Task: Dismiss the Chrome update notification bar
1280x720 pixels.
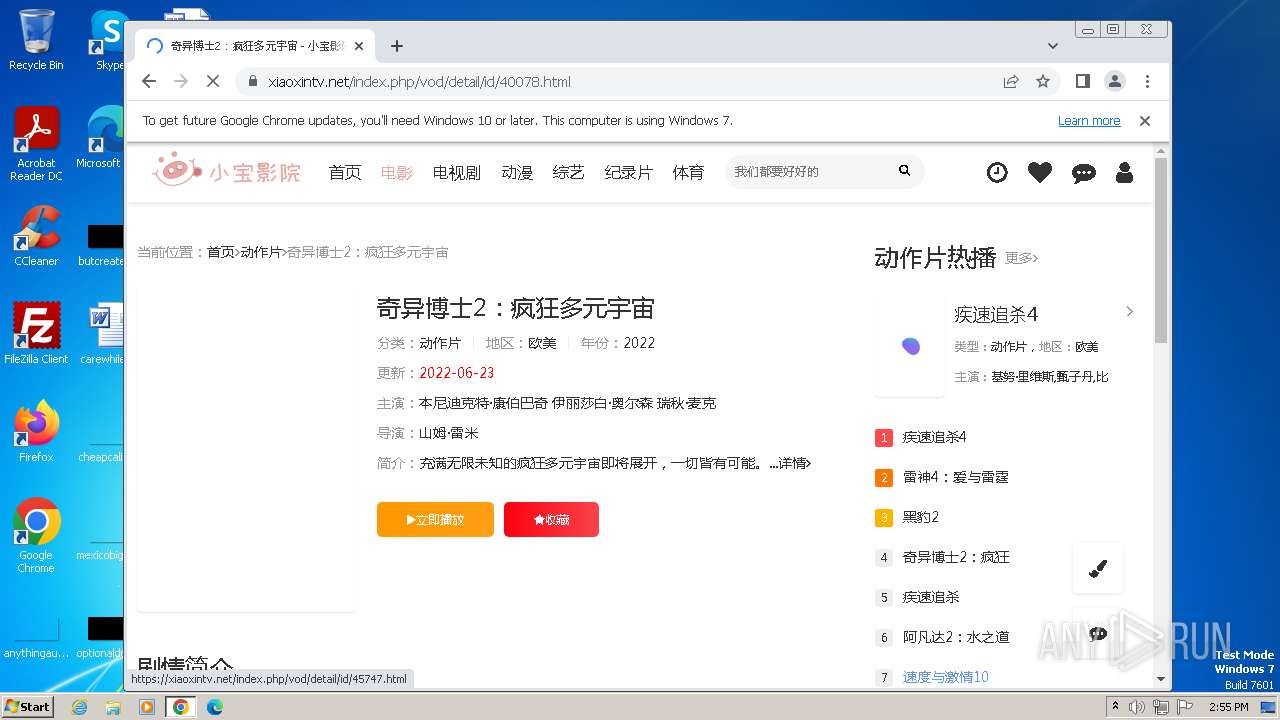Action: [x=1145, y=121]
